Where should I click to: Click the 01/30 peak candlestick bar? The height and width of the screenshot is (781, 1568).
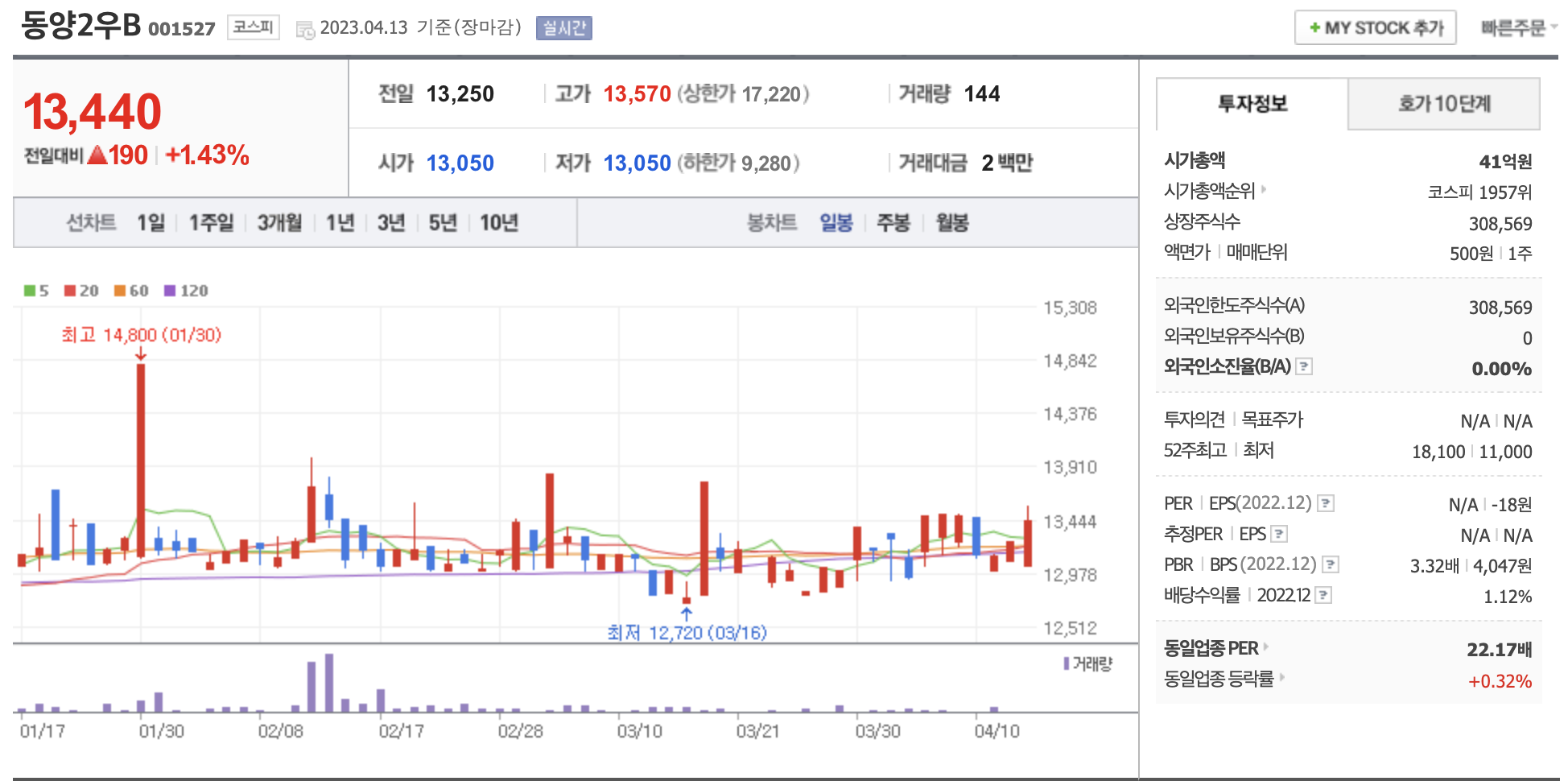(141, 459)
